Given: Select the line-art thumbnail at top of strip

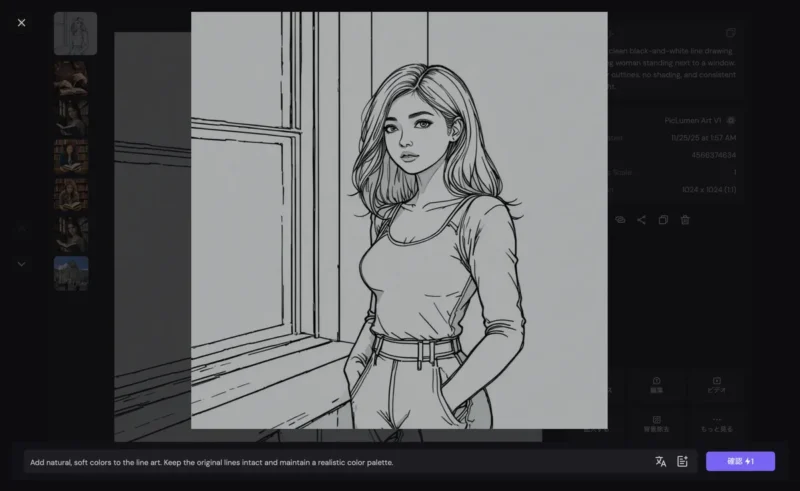Looking at the screenshot, I should pyautogui.click(x=75, y=34).
